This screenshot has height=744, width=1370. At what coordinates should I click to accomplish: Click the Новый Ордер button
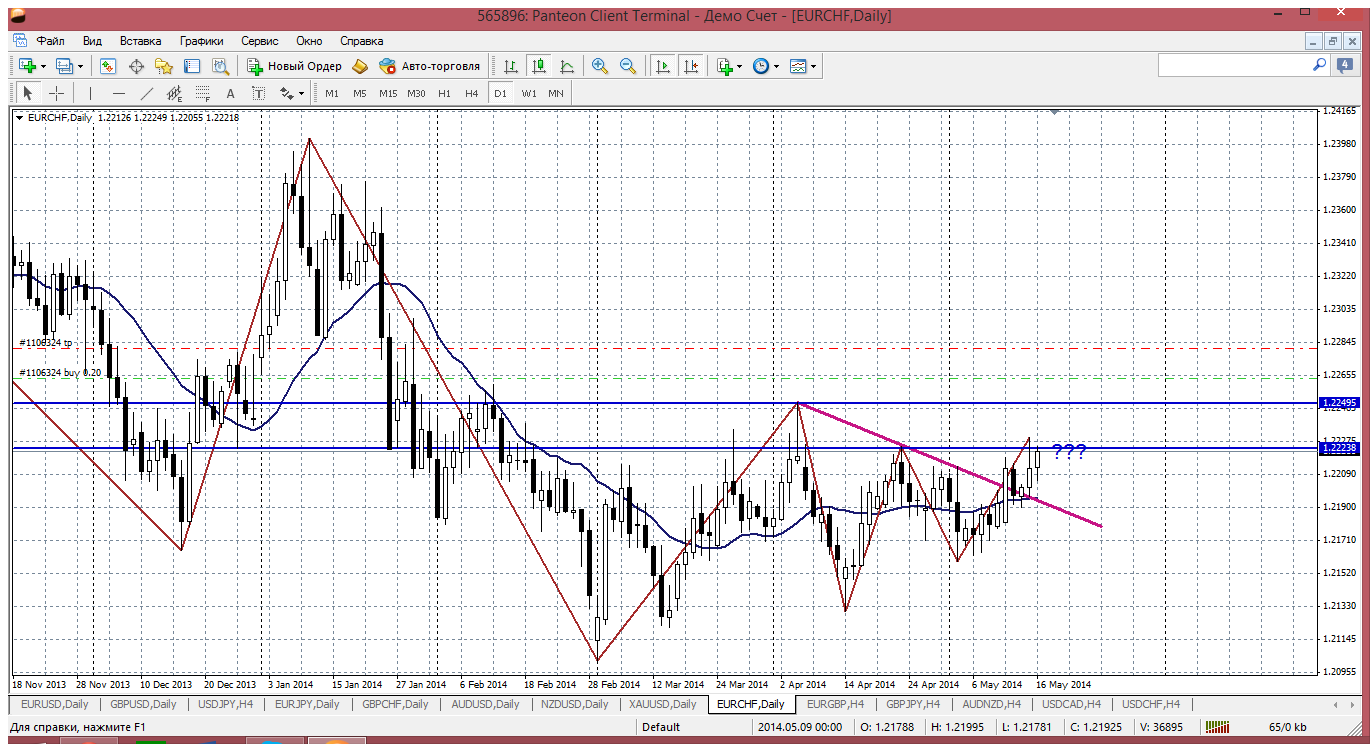295,66
